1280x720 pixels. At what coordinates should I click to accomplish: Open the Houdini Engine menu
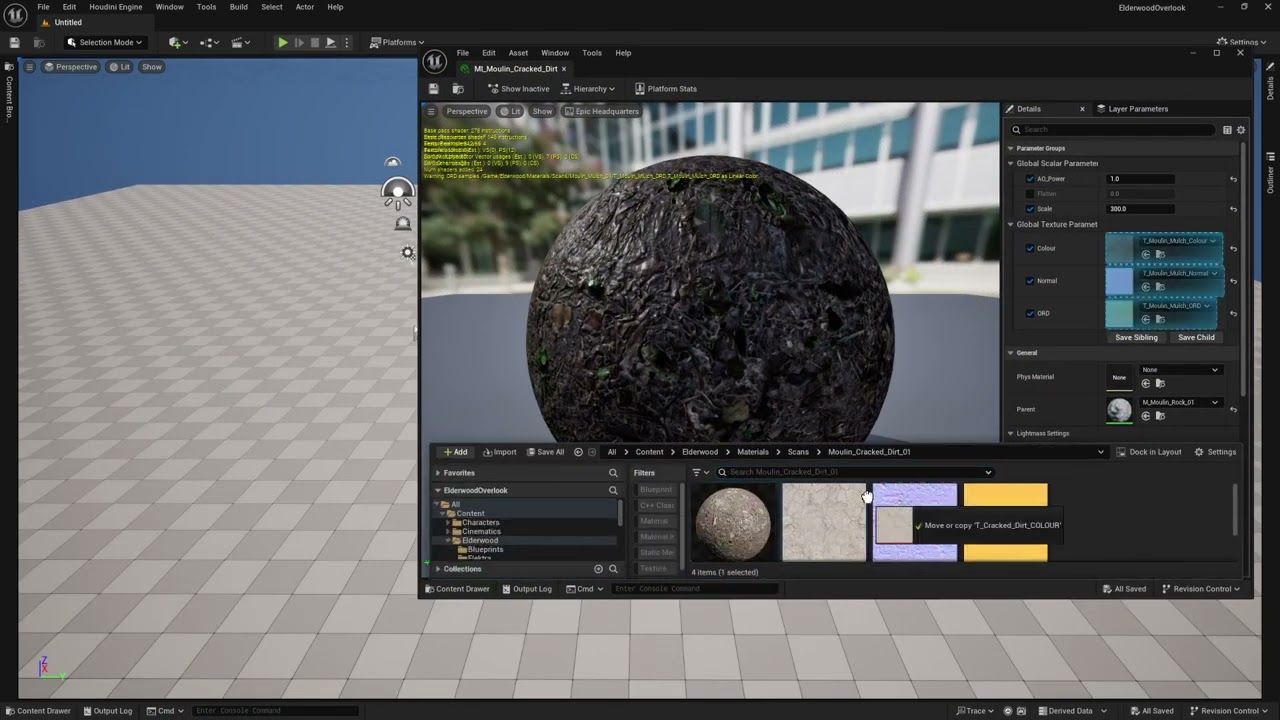click(115, 7)
